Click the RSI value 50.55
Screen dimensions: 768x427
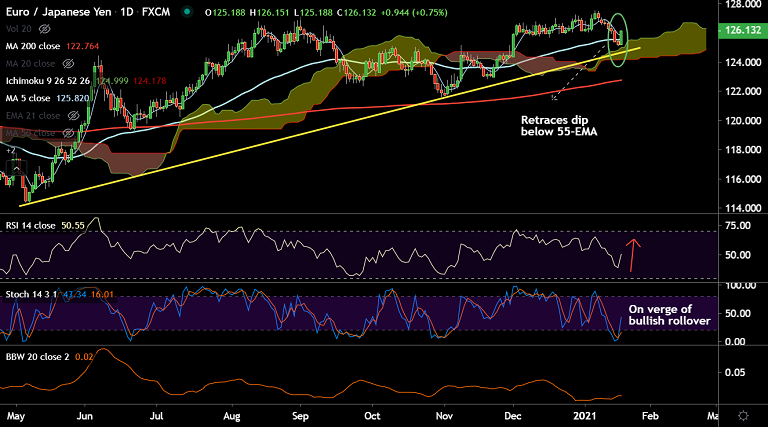tap(73, 226)
